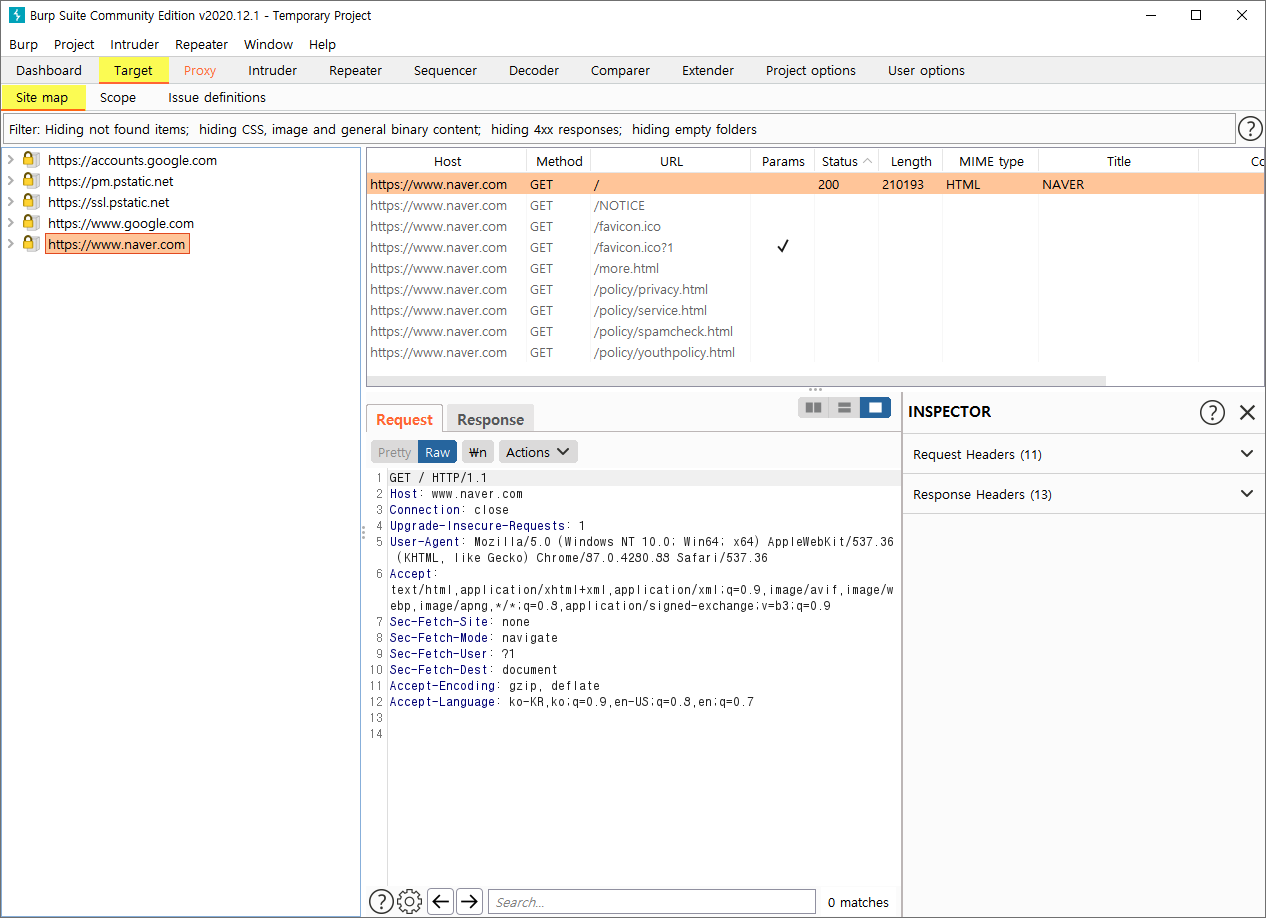Select the Request tab
Viewport: 1266px width, 918px height.
[x=405, y=419]
